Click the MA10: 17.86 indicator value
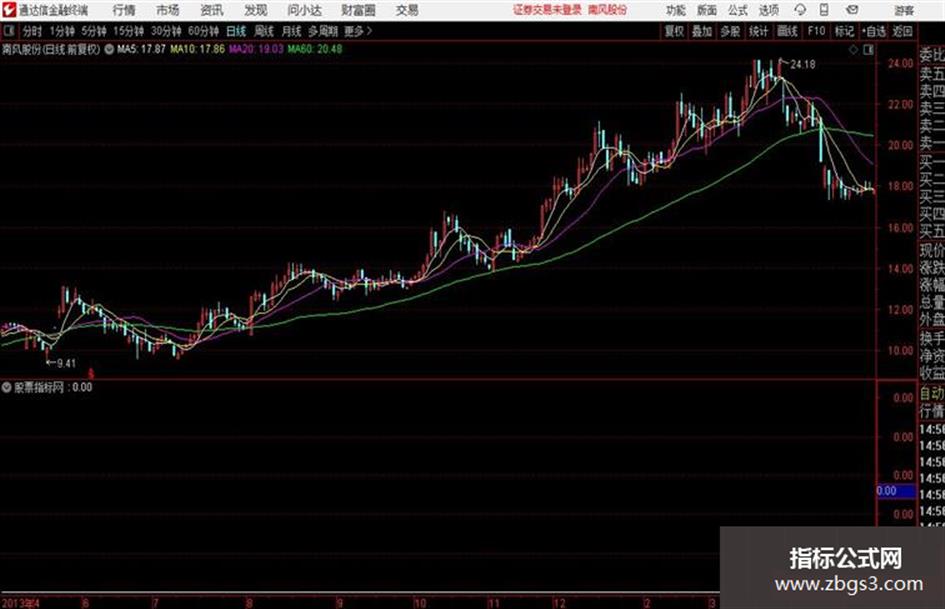The image size is (945, 609). (x=197, y=49)
